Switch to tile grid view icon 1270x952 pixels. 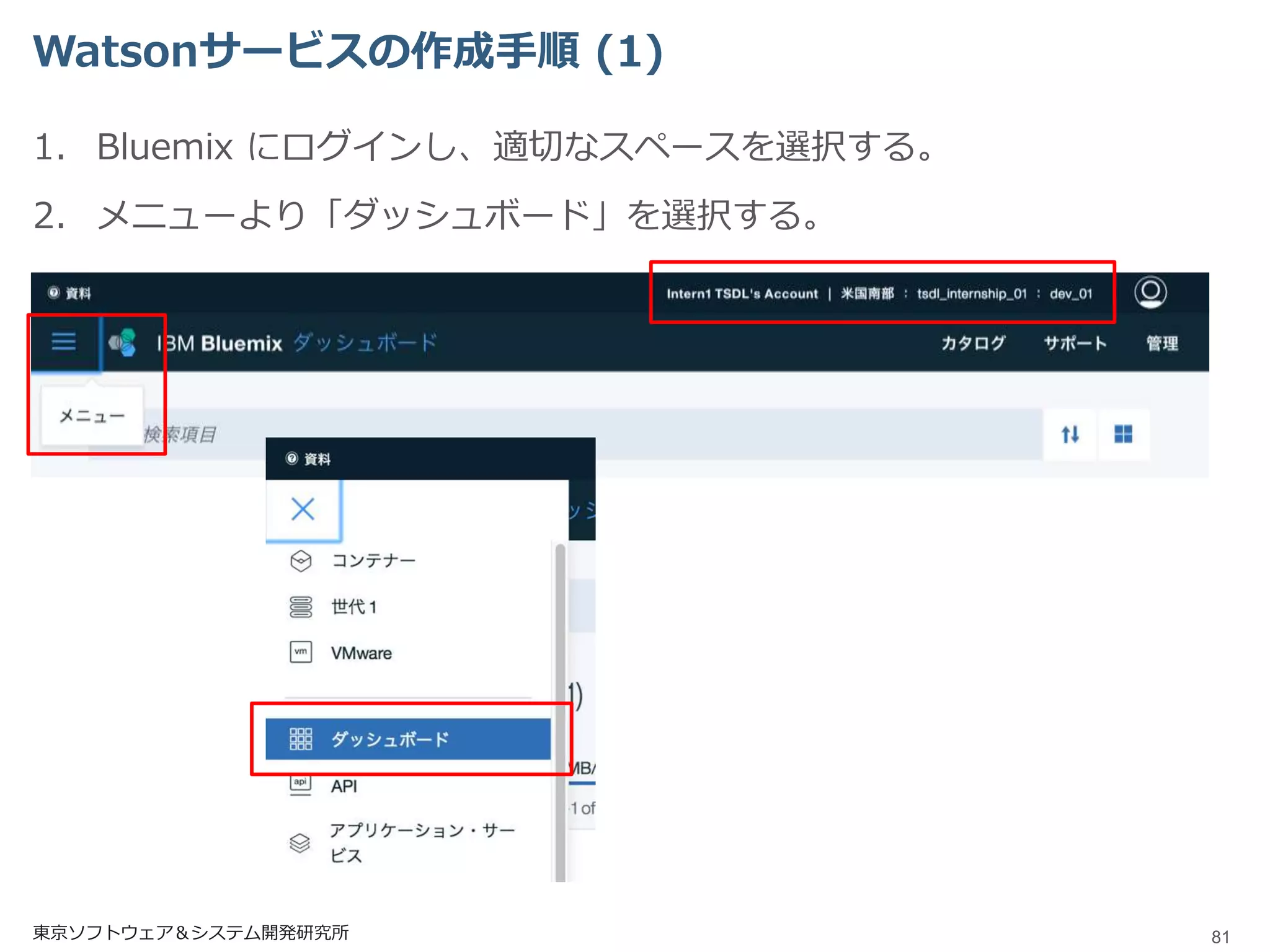click(1123, 434)
